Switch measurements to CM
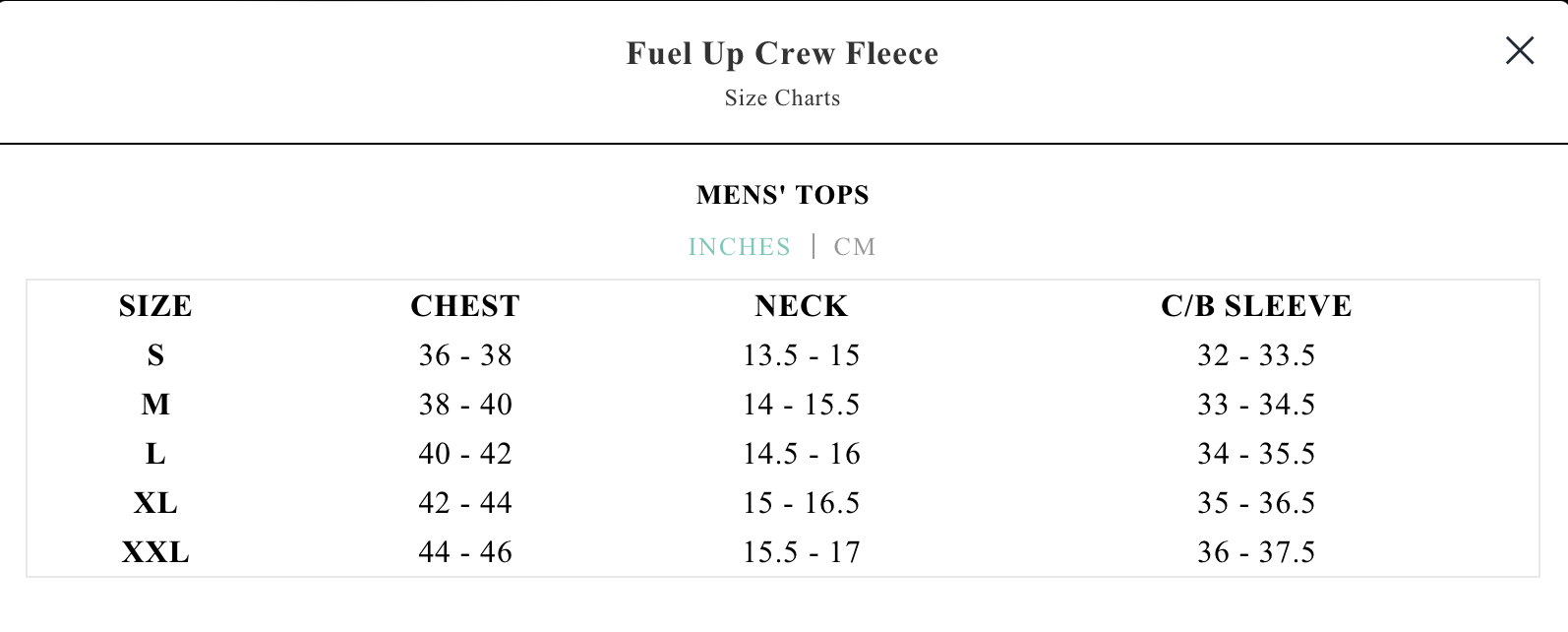Image resolution: width=1568 pixels, height=632 pixels. click(x=854, y=247)
